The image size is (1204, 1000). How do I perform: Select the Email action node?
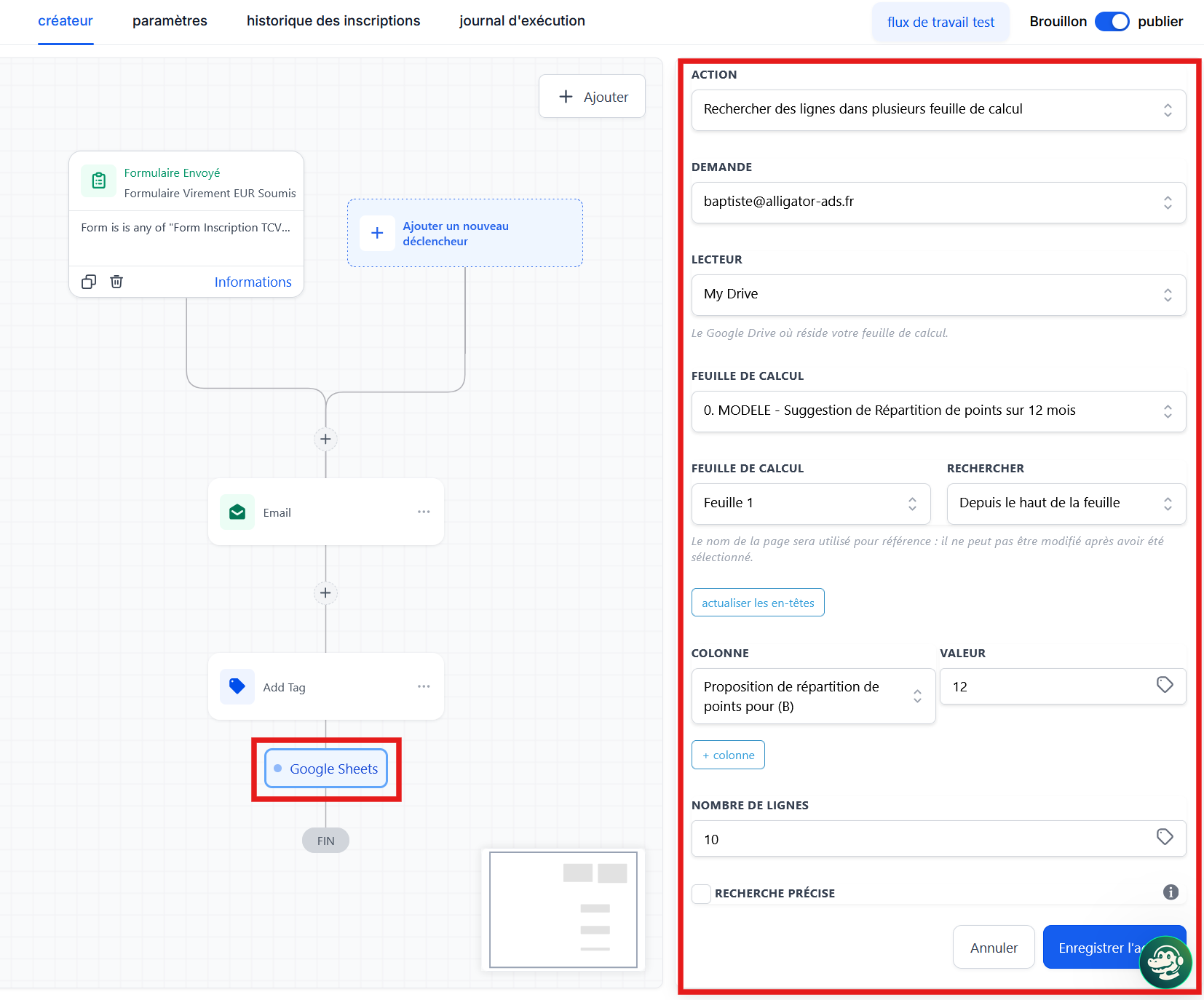[326, 512]
